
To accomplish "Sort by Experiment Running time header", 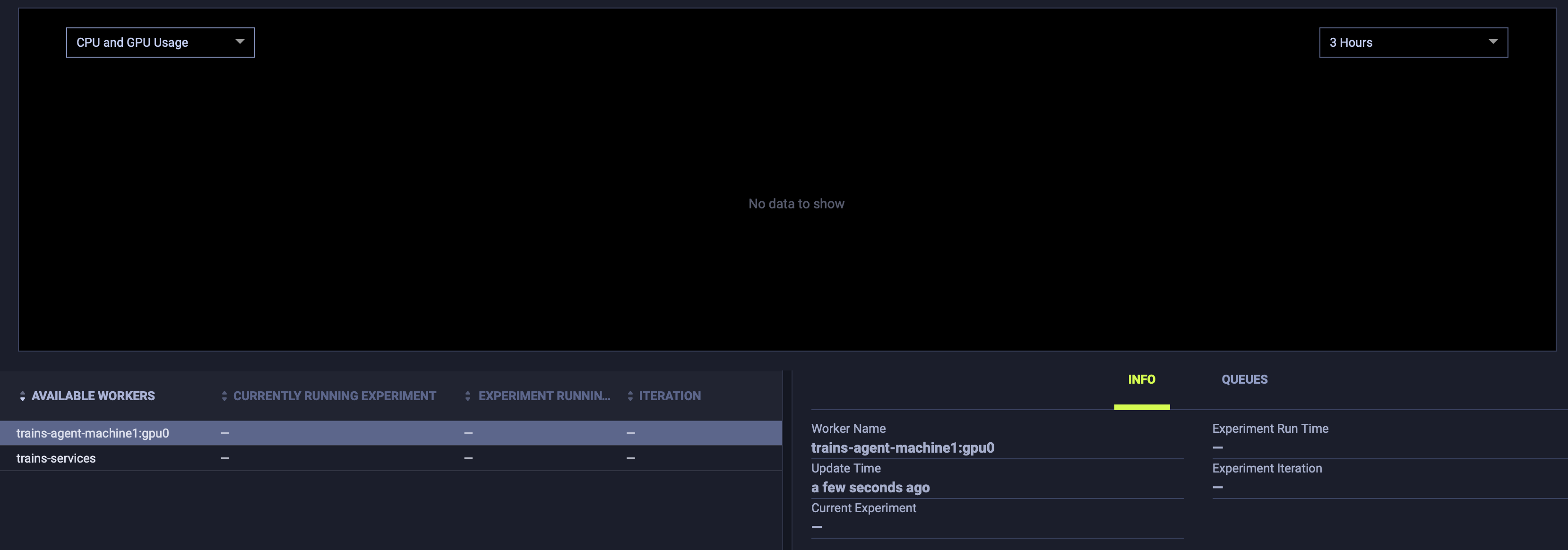I will click(x=543, y=396).
